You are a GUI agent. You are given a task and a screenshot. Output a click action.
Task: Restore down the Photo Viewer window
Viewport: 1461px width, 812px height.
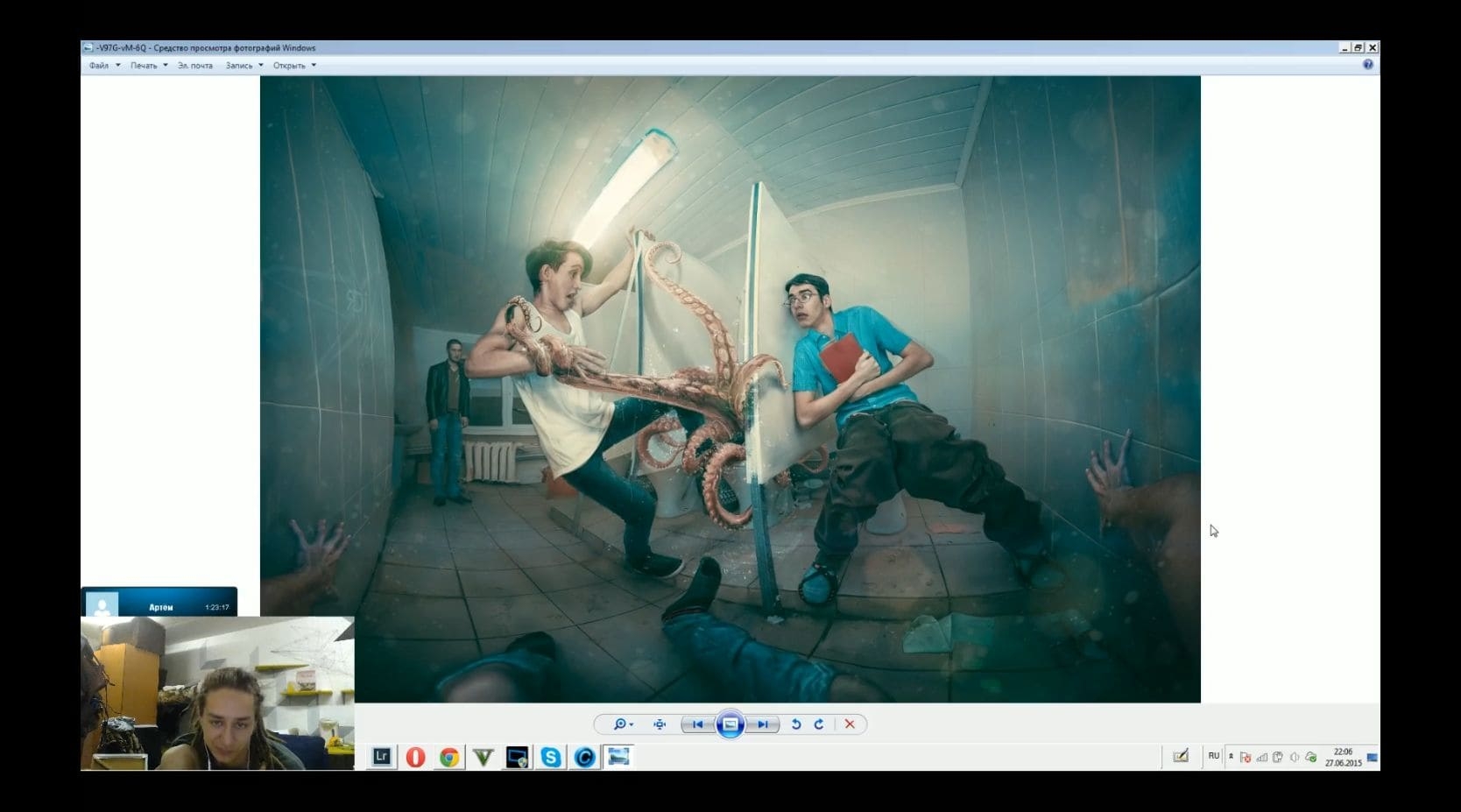click(x=1359, y=48)
